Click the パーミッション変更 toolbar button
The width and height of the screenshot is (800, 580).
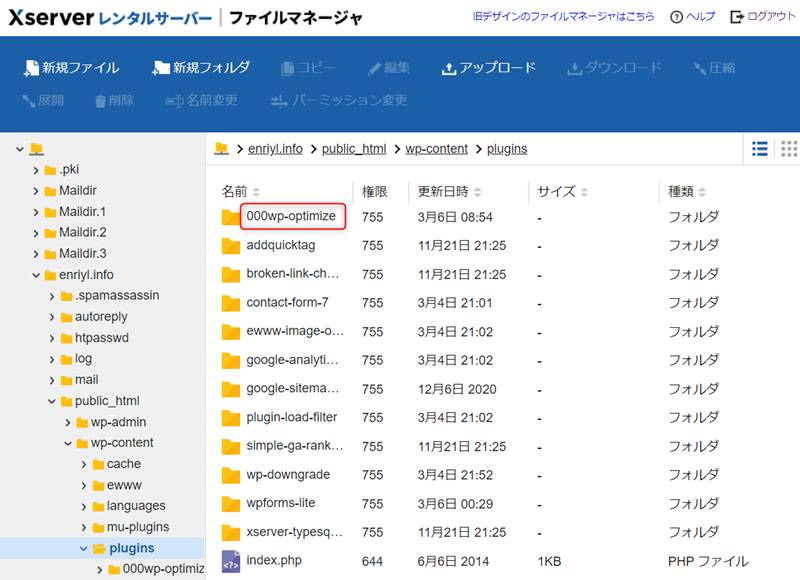pyautogui.click(x=339, y=100)
